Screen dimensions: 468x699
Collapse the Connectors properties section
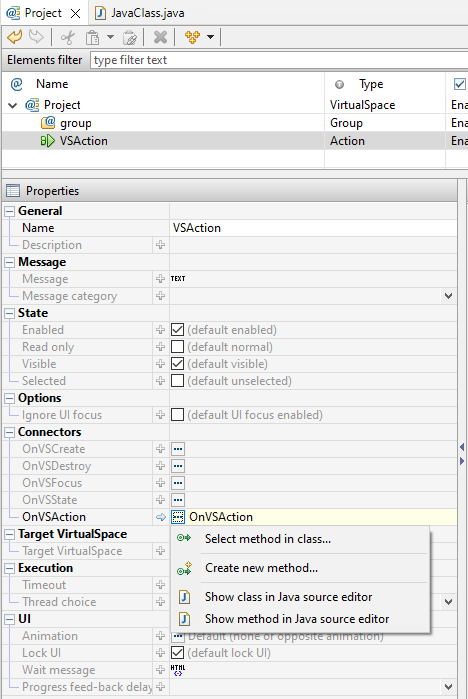[x=9, y=432]
